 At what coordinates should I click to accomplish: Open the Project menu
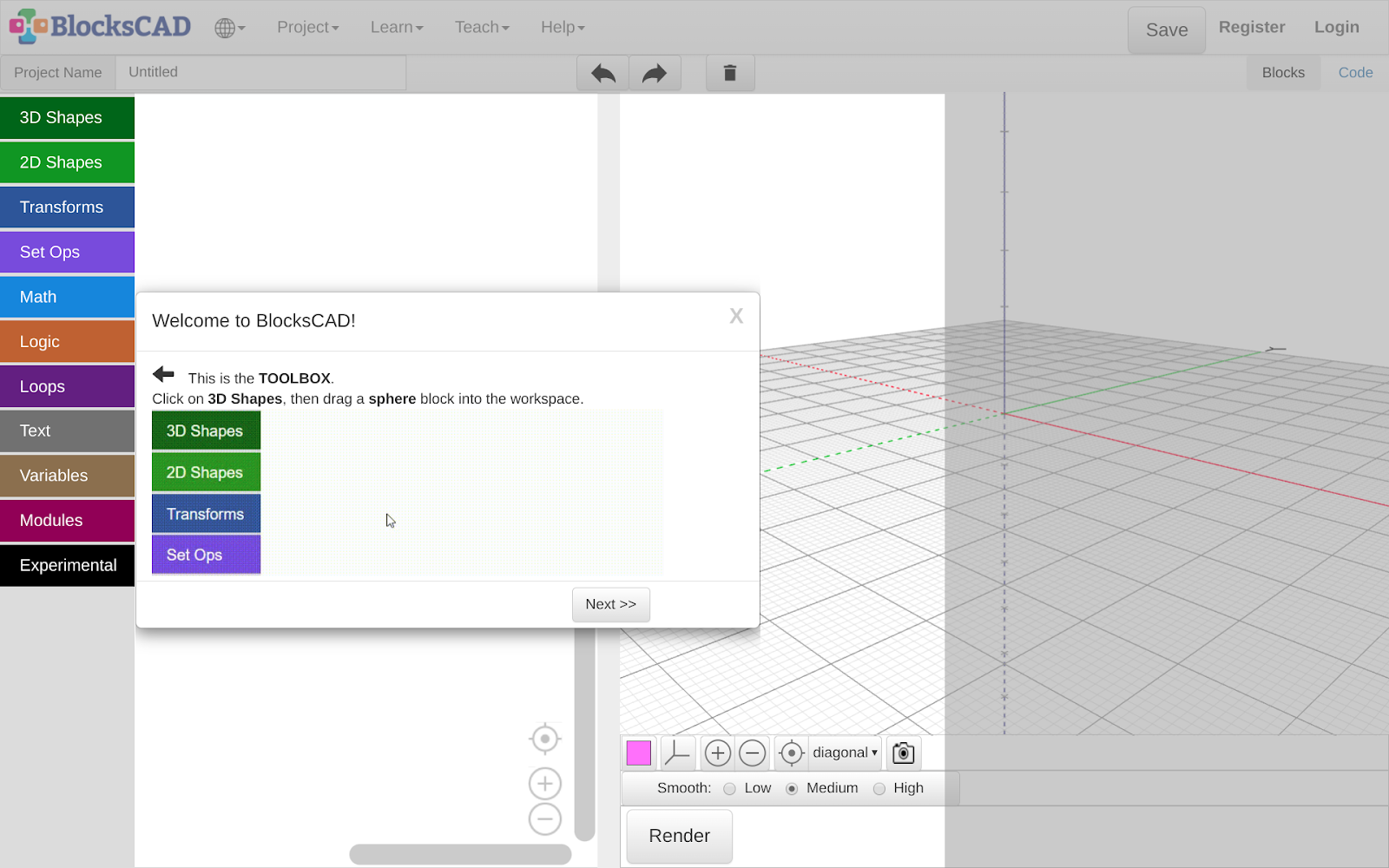pyautogui.click(x=308, y=28)
